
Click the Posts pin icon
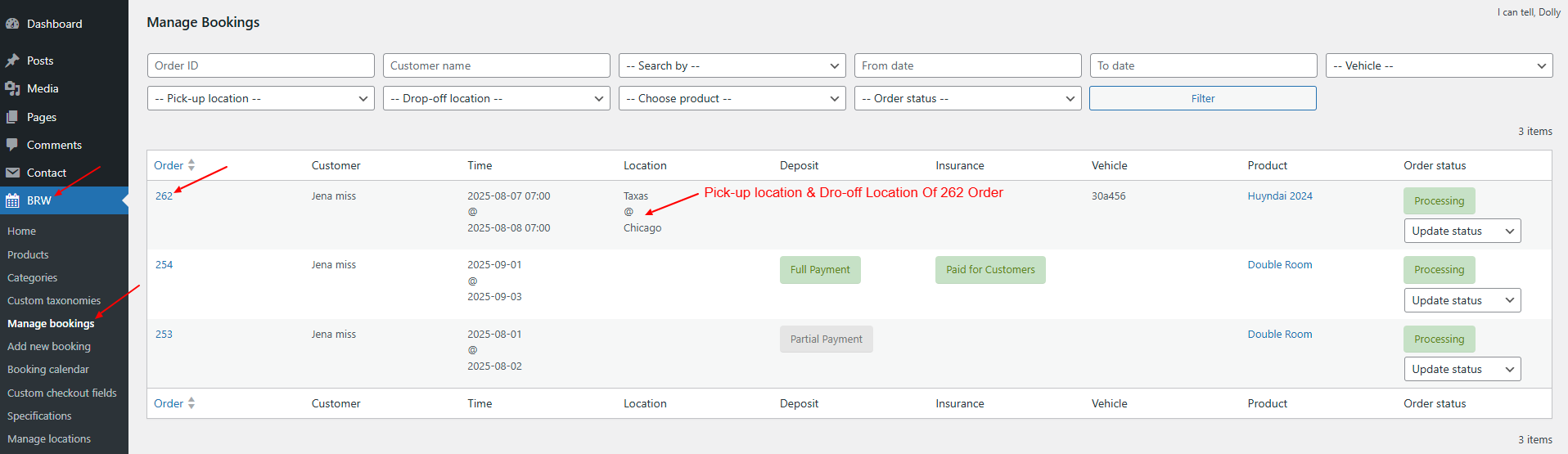click(x=12, y=61)
